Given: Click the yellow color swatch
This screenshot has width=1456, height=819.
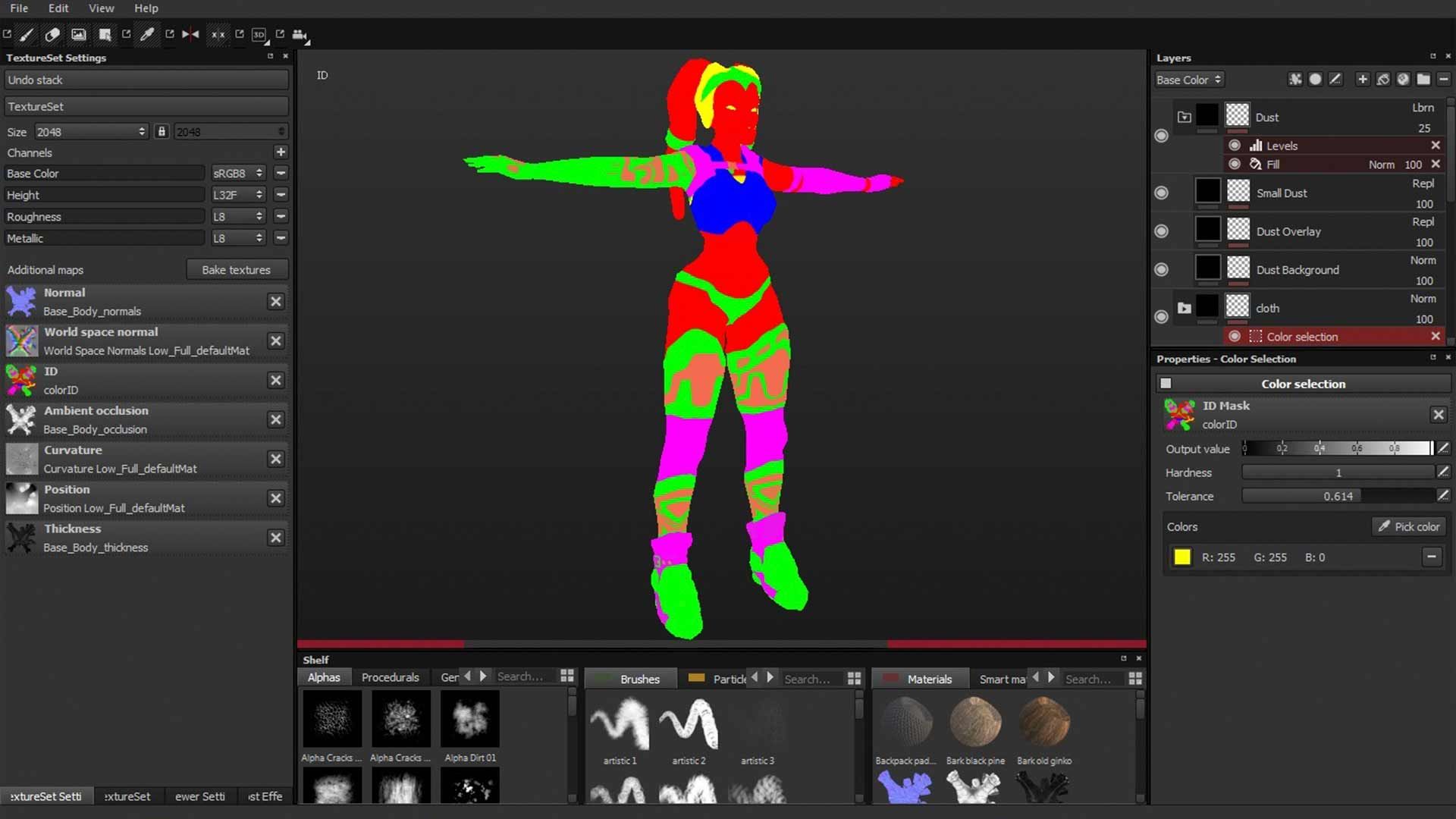Looking at the screenshot, I should click(x=1182, y=557).
